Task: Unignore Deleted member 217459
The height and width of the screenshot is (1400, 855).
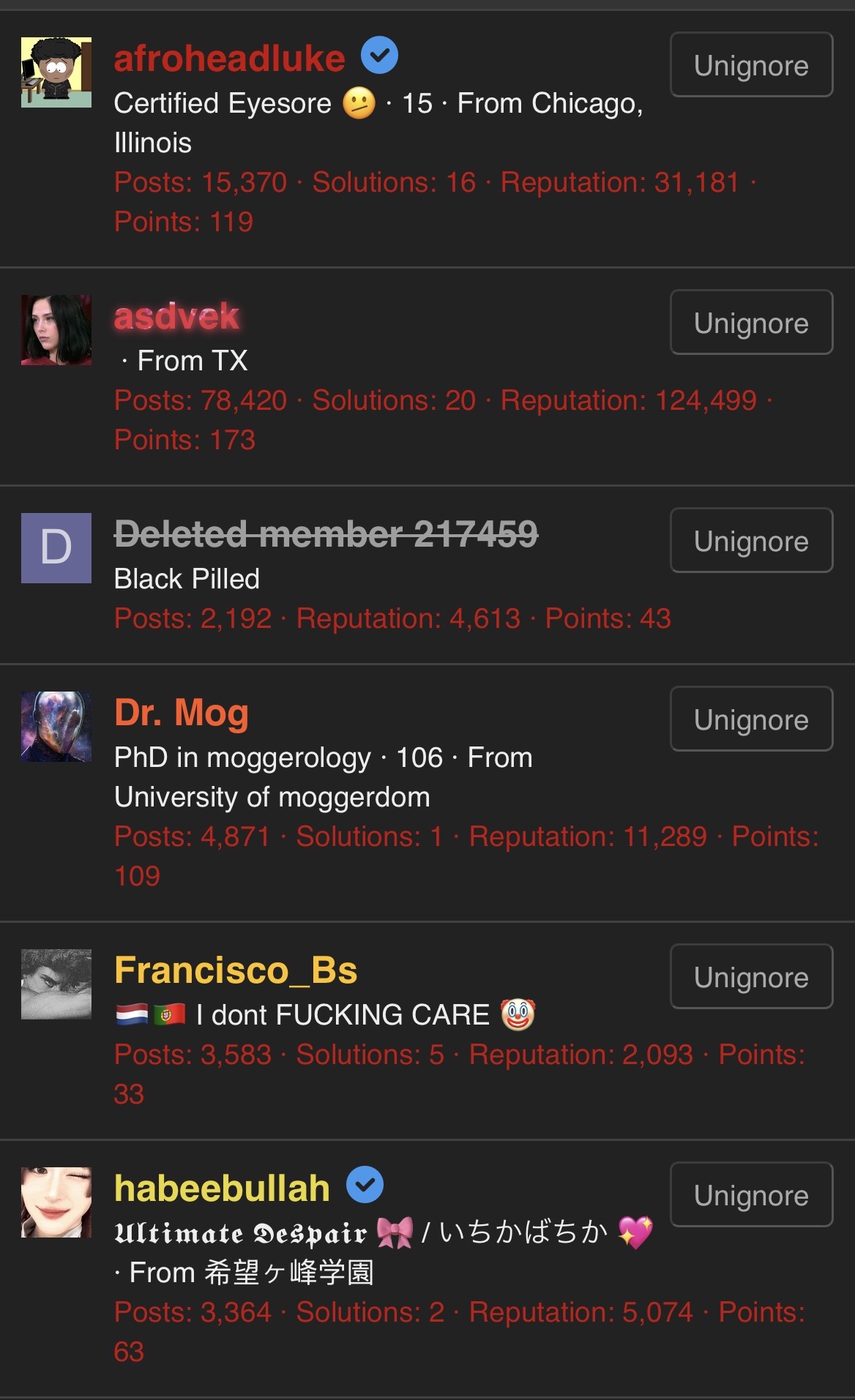Action: 751,540
